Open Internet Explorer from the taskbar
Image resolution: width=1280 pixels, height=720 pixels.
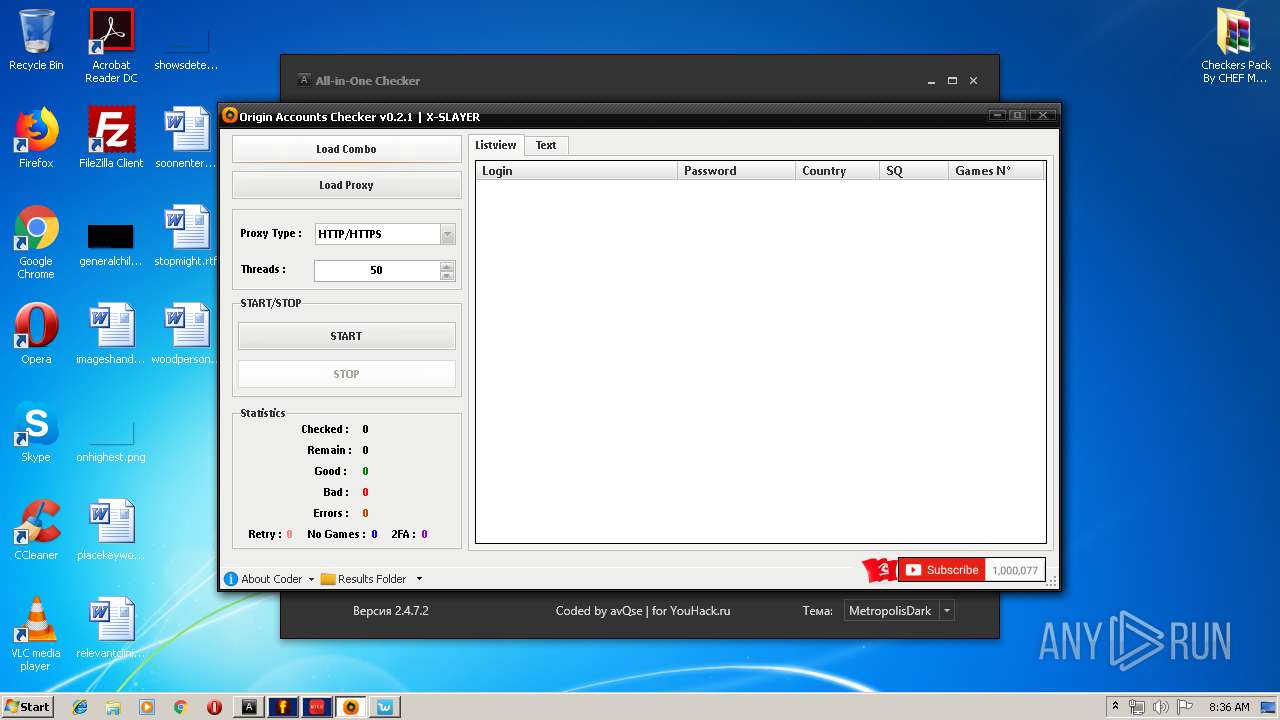[80, 707]
